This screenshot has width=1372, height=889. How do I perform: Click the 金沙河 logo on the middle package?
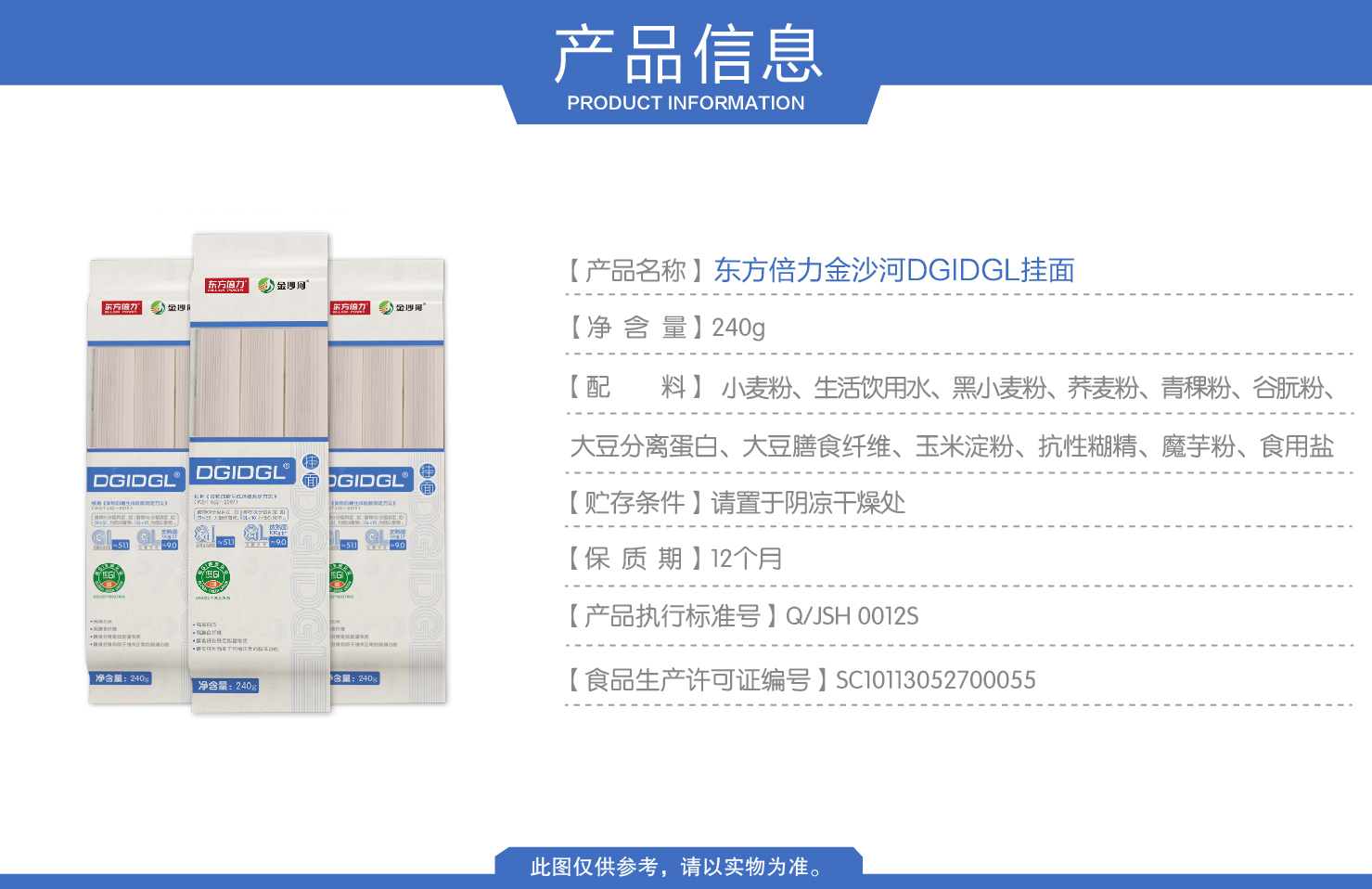[283, 285]
